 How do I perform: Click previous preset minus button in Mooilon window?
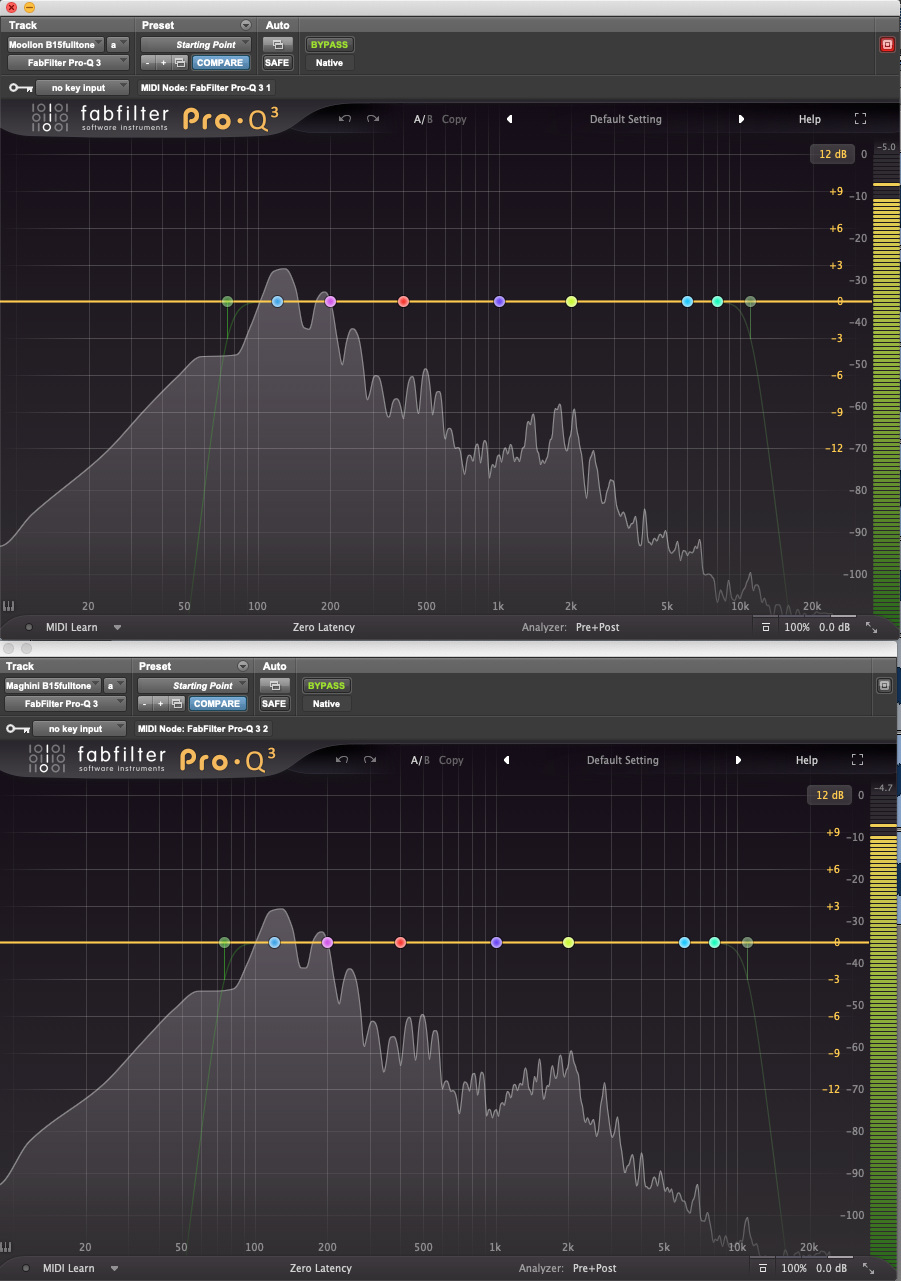pyautogui.click(x=147, y=62)
